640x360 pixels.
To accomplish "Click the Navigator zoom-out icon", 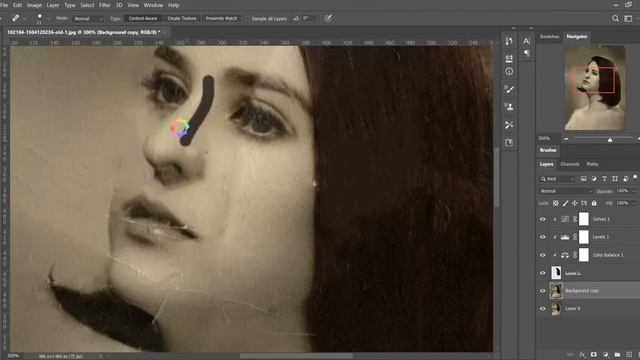I will (x=566, y=139).
